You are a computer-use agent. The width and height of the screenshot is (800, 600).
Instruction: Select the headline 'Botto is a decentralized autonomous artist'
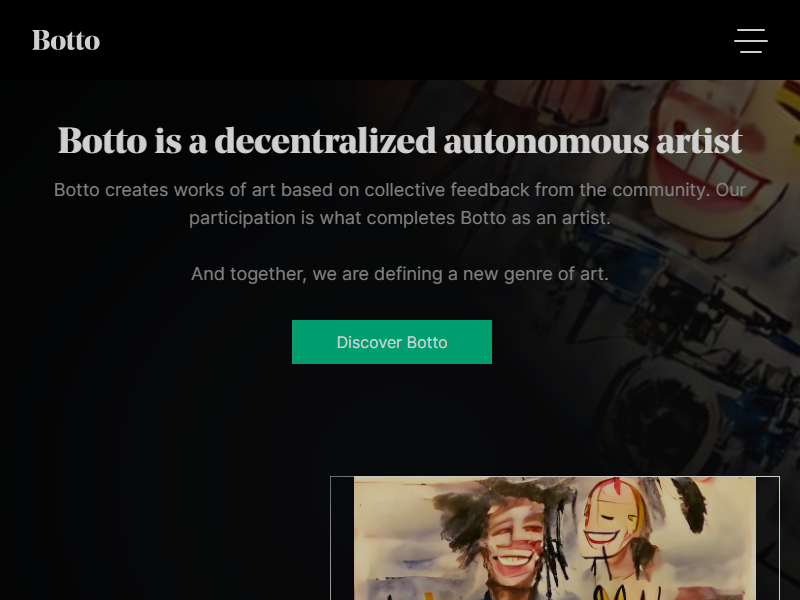(400, 140)
